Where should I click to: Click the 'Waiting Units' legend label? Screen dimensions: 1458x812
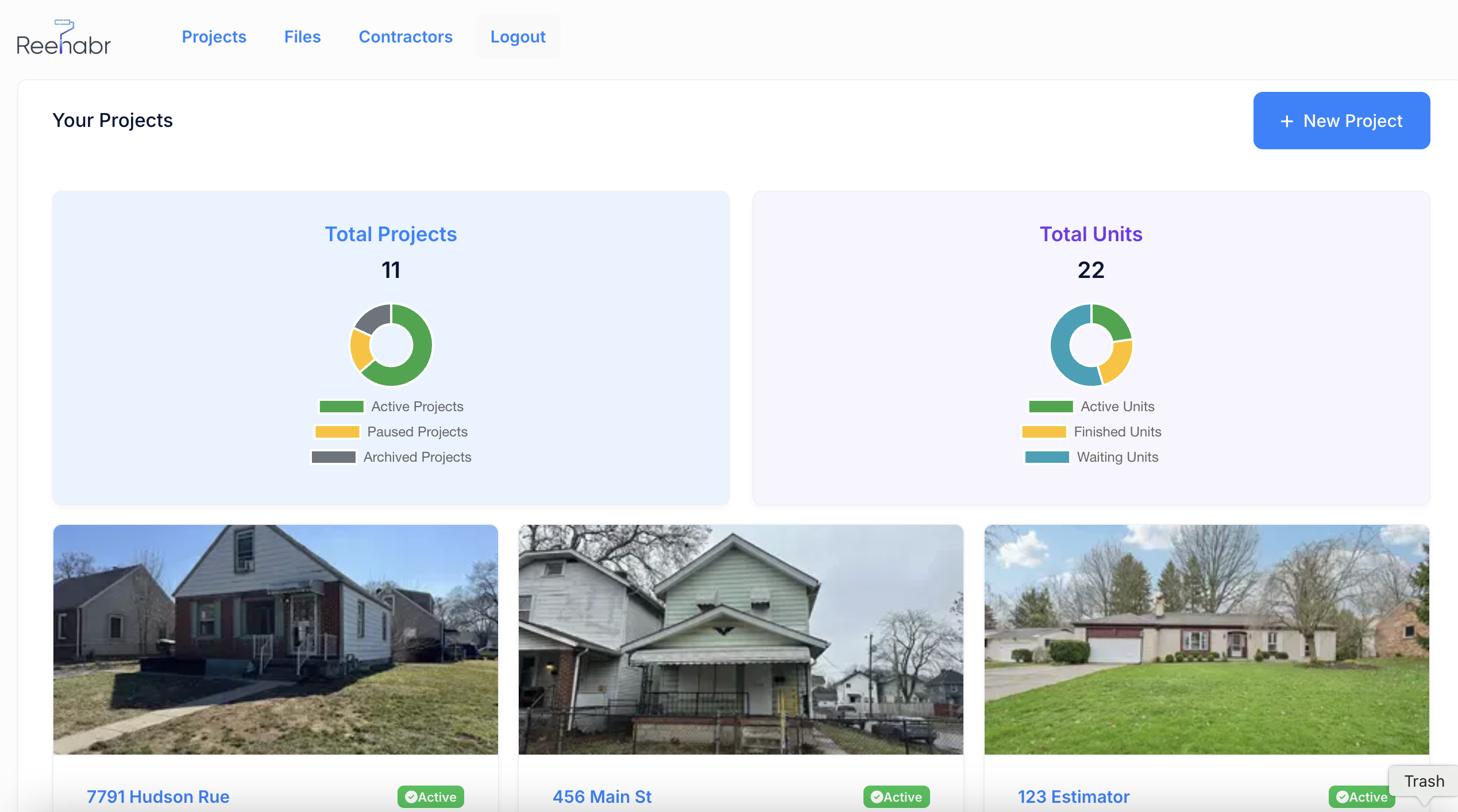[1117, 457]
